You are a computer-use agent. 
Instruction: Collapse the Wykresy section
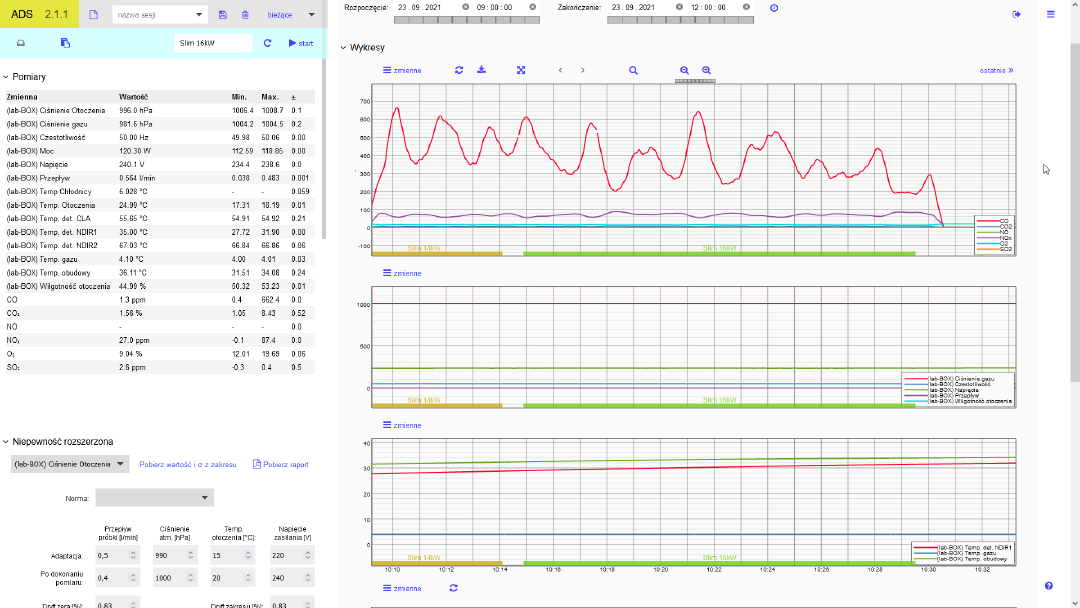point(344,47)
